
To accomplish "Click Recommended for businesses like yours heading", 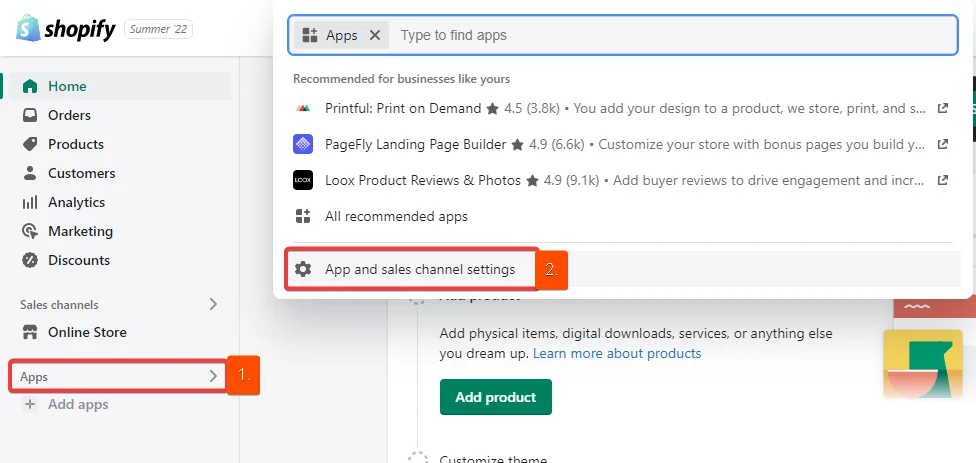I will pos(401,79).
